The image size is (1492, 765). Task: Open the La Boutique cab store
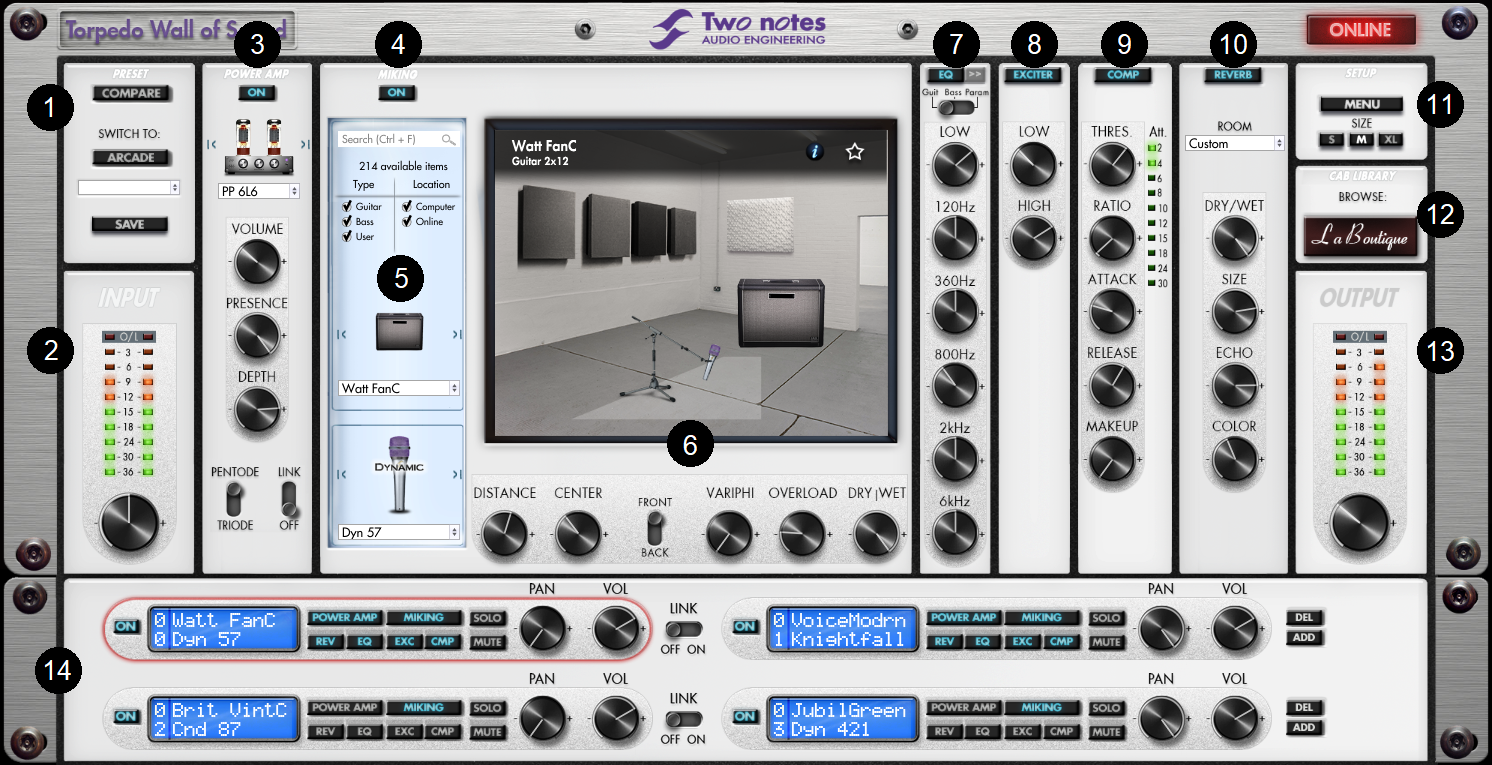(1360, 237)
